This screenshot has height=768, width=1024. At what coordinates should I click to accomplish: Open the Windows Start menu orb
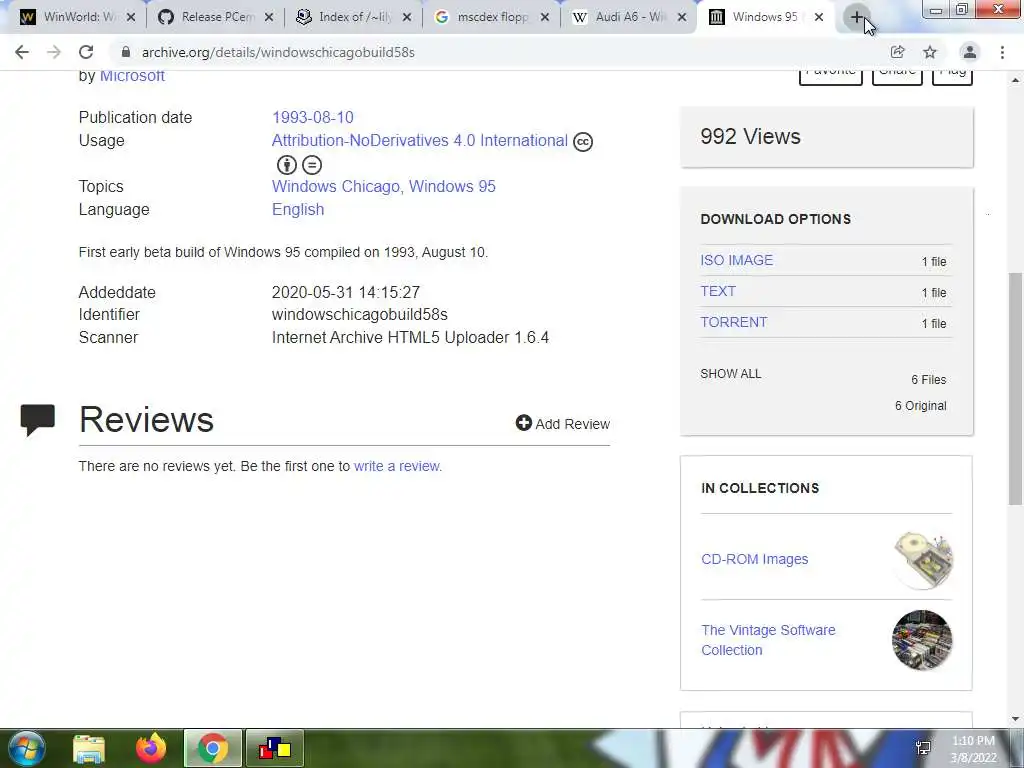pos(27,748)
